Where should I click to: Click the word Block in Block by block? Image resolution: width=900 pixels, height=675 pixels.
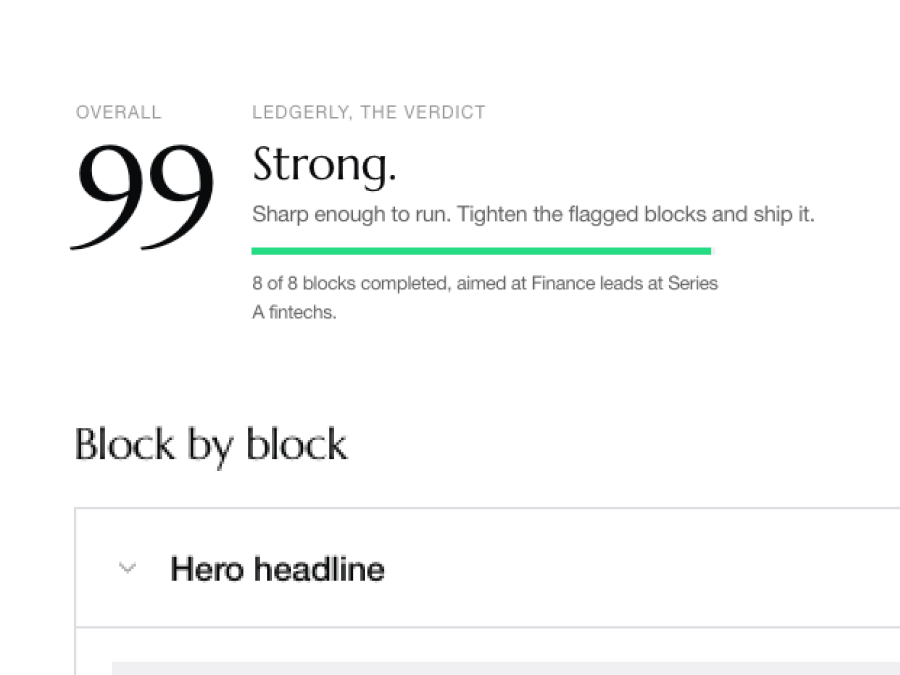[124, 444]
